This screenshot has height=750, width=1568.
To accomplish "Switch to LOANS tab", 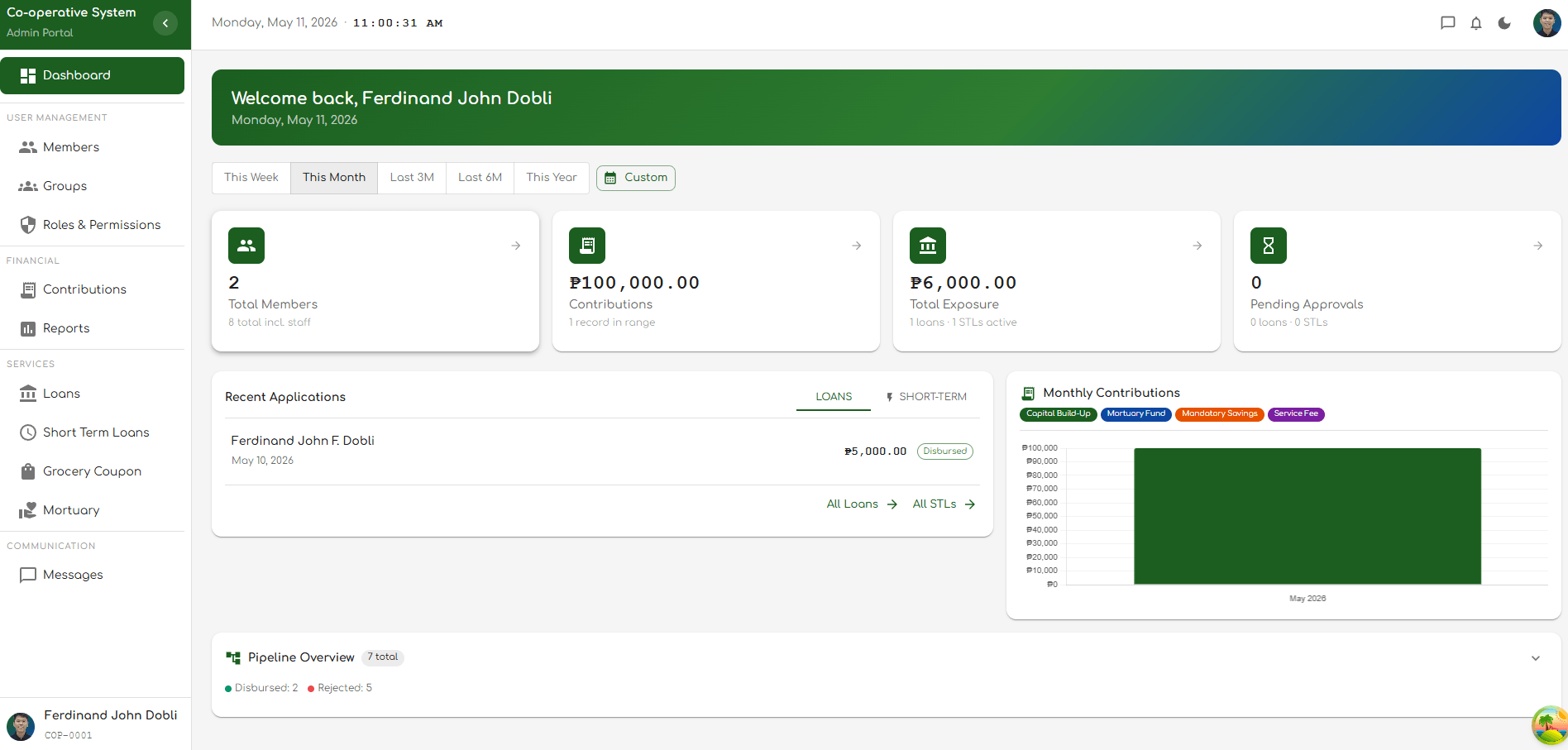I will point(834,397).
